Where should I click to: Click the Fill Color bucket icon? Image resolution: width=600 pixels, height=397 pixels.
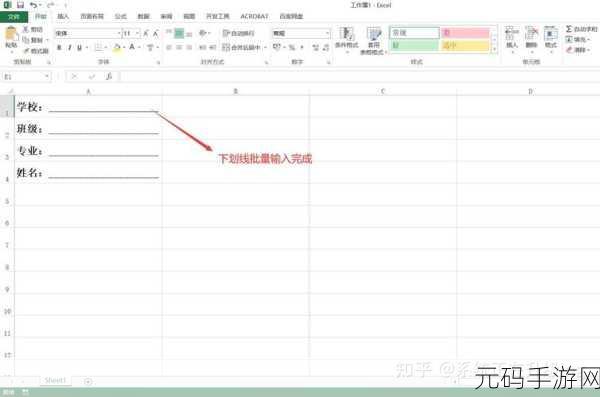pos(117,47)
